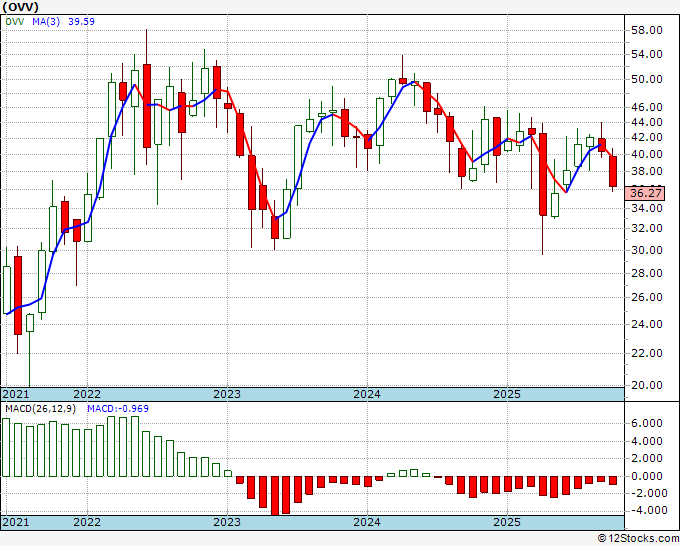Click the 32.00 price axis label
680x546 pixels.
[x=647, y=228]
